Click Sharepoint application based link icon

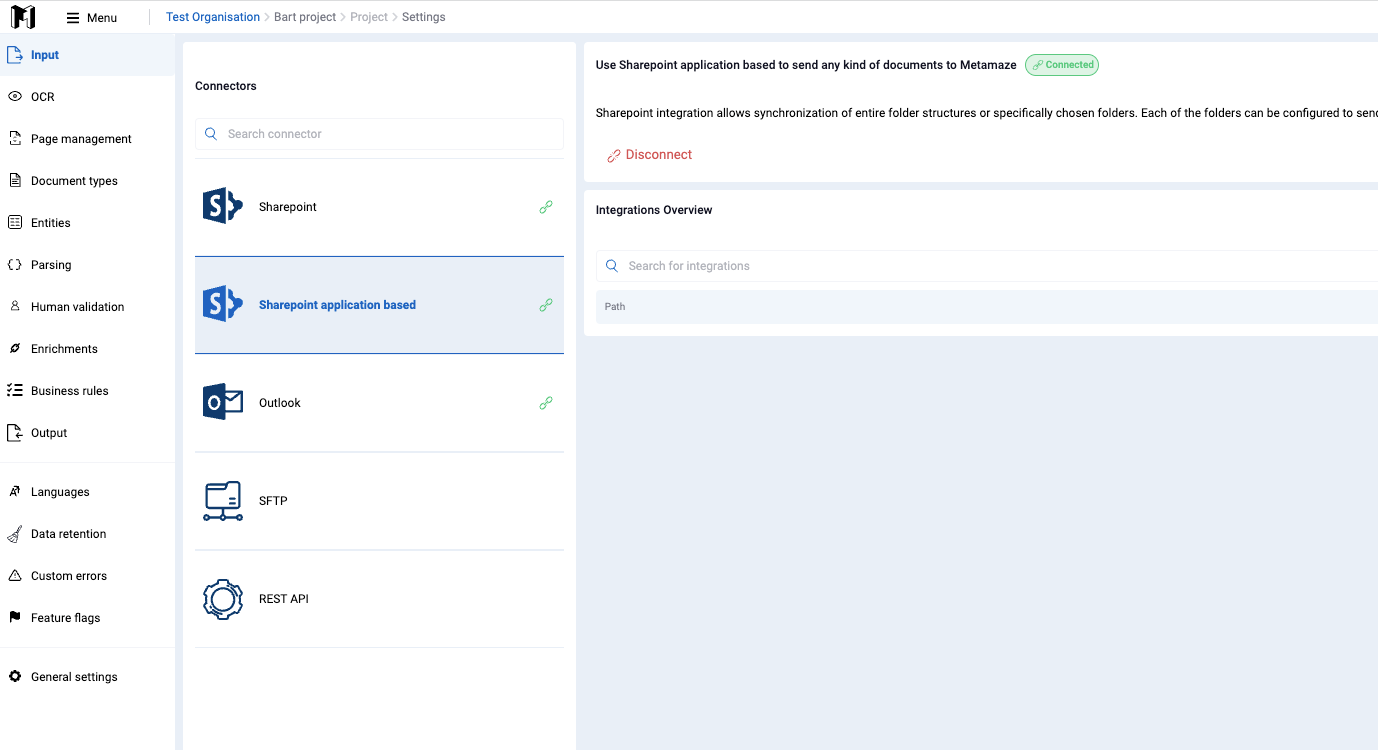click(x=546, y=305)
